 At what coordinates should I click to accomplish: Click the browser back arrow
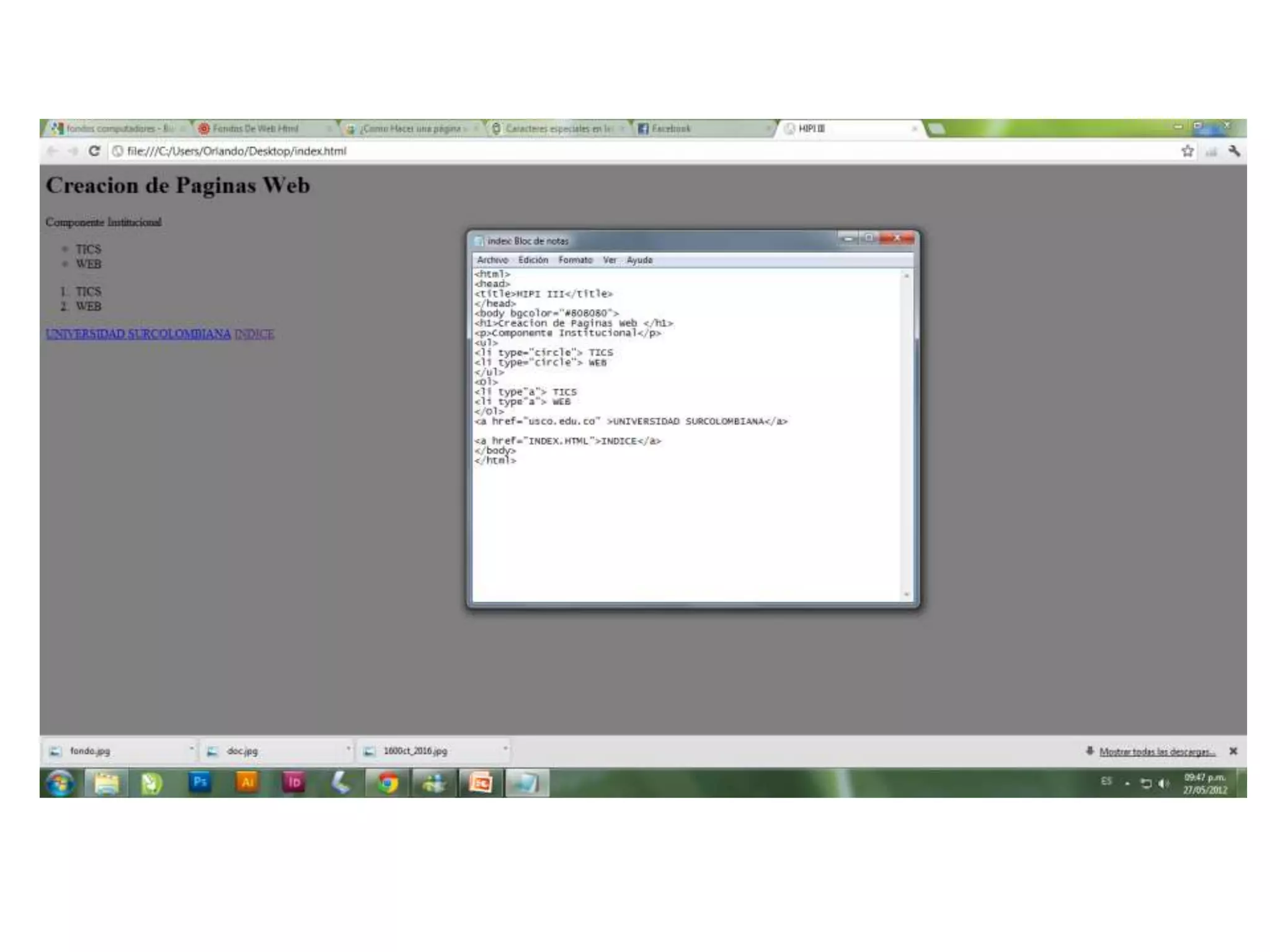[53, 151]
